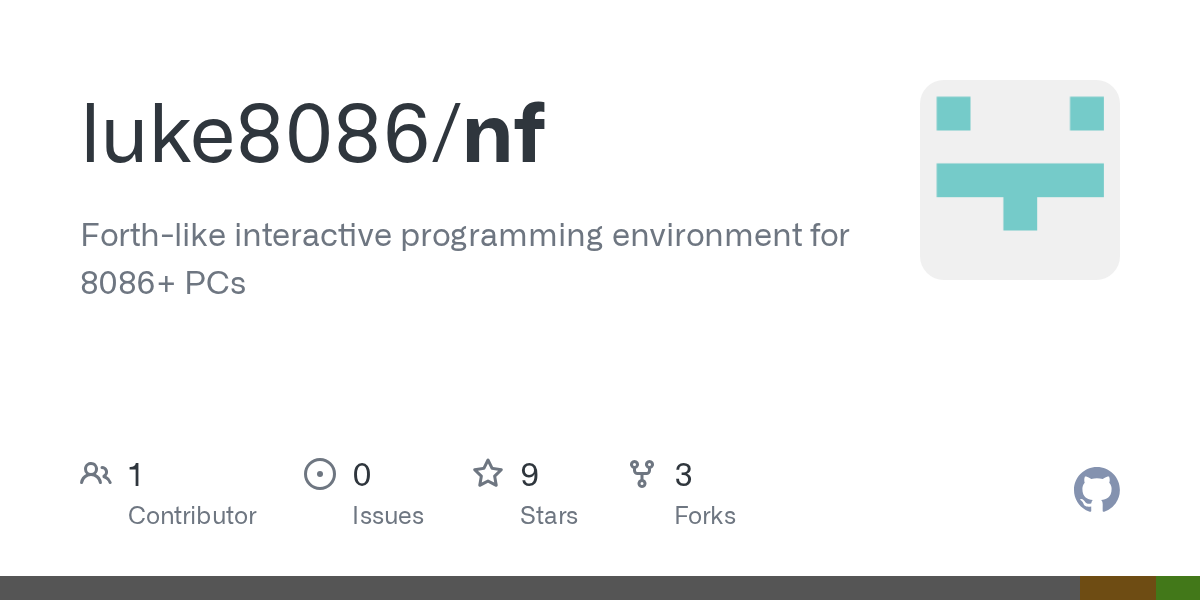This screenshot has width=1200, height=600.
Task: Click the Contributor label
Action: pyautogui.click(x=192, y=516)
